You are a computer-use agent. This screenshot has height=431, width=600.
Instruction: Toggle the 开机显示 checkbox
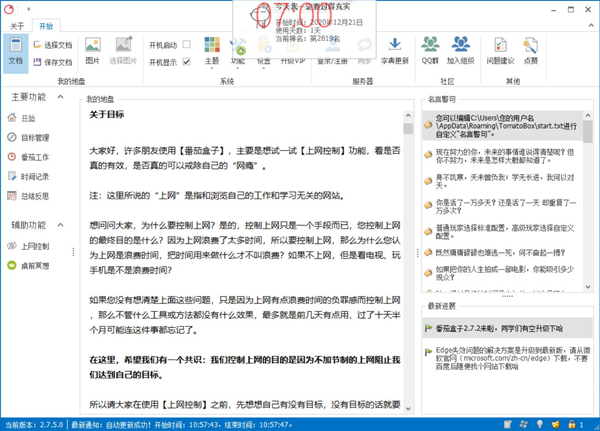click(x=184, y=62)
